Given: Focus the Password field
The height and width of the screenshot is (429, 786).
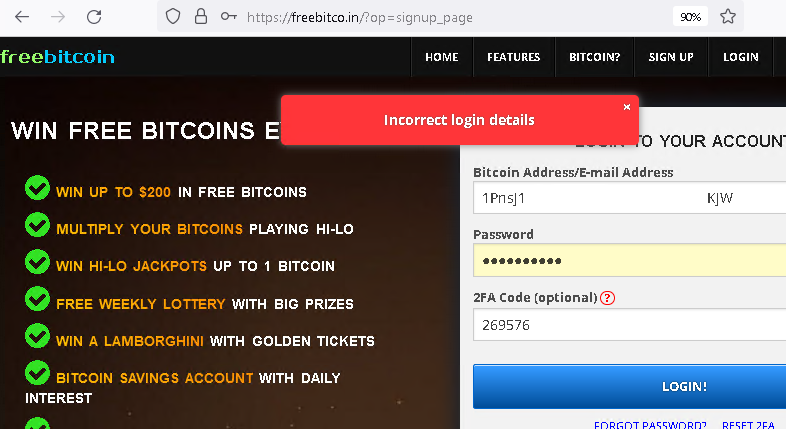Looking at the screenshot, I should point(630,260).
